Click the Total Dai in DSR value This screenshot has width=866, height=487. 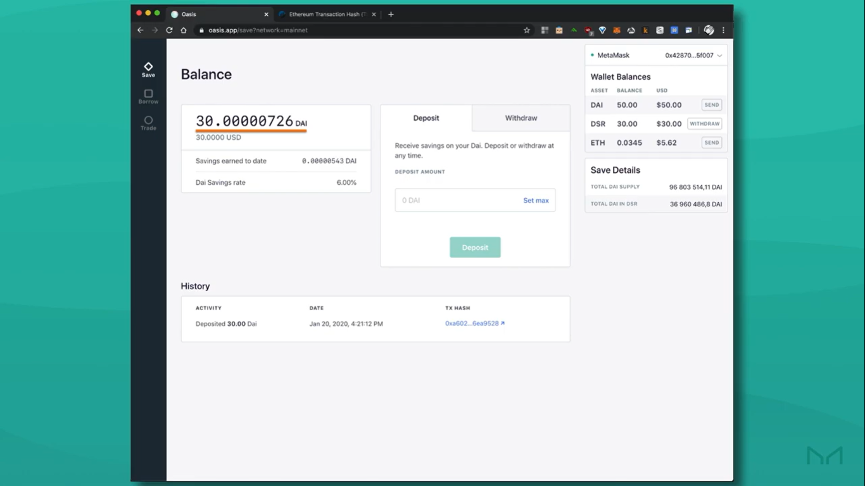pos(696,204)
